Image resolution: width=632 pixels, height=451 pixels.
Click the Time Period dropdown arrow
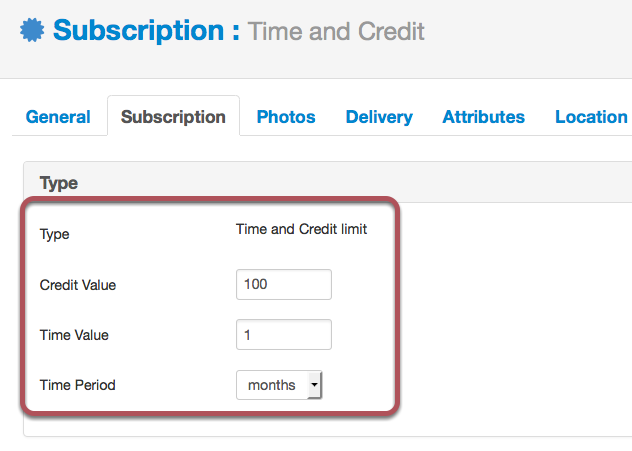point(314,385)
